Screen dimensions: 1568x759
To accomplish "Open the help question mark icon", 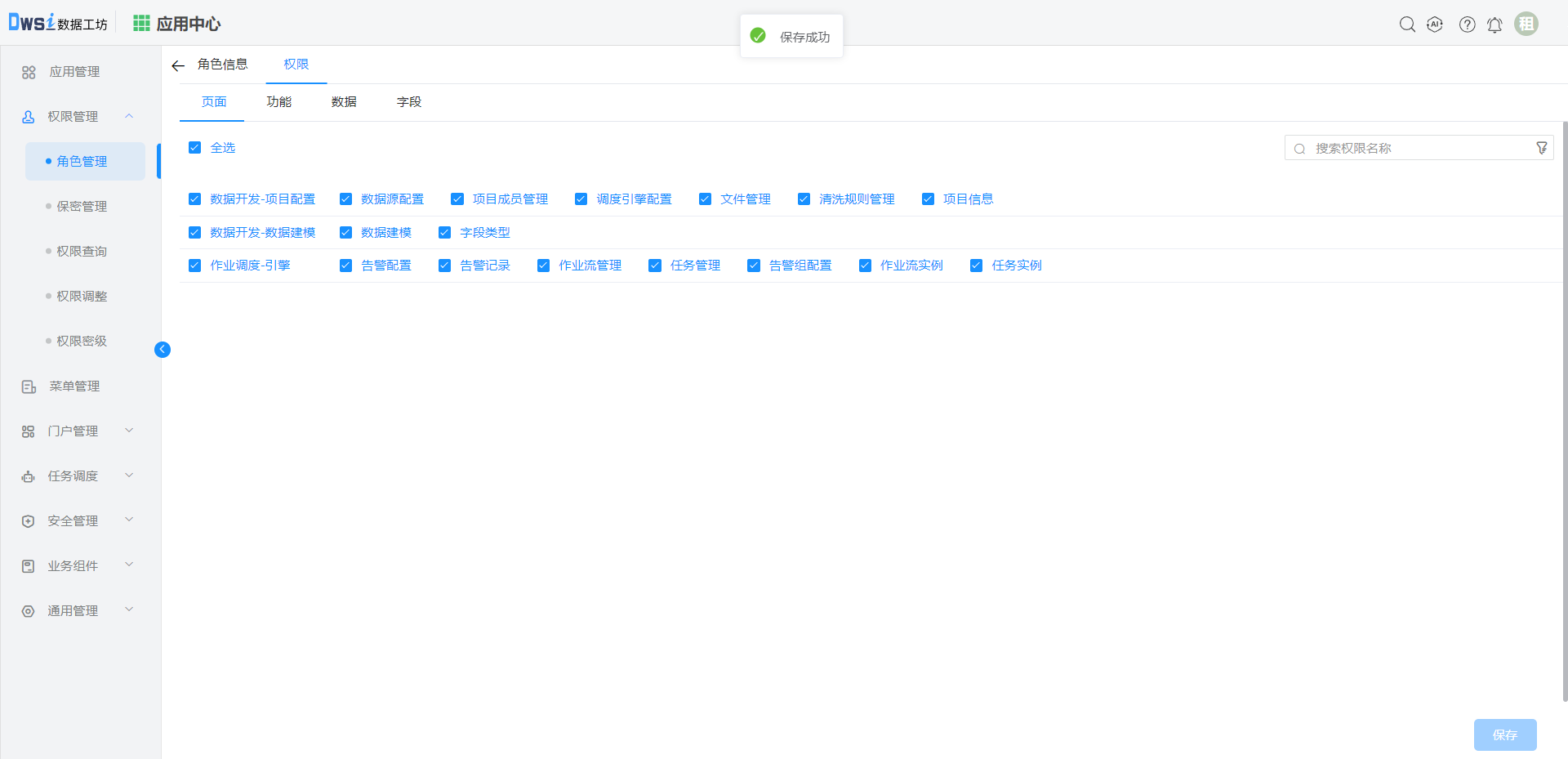I will point(1468,25).
